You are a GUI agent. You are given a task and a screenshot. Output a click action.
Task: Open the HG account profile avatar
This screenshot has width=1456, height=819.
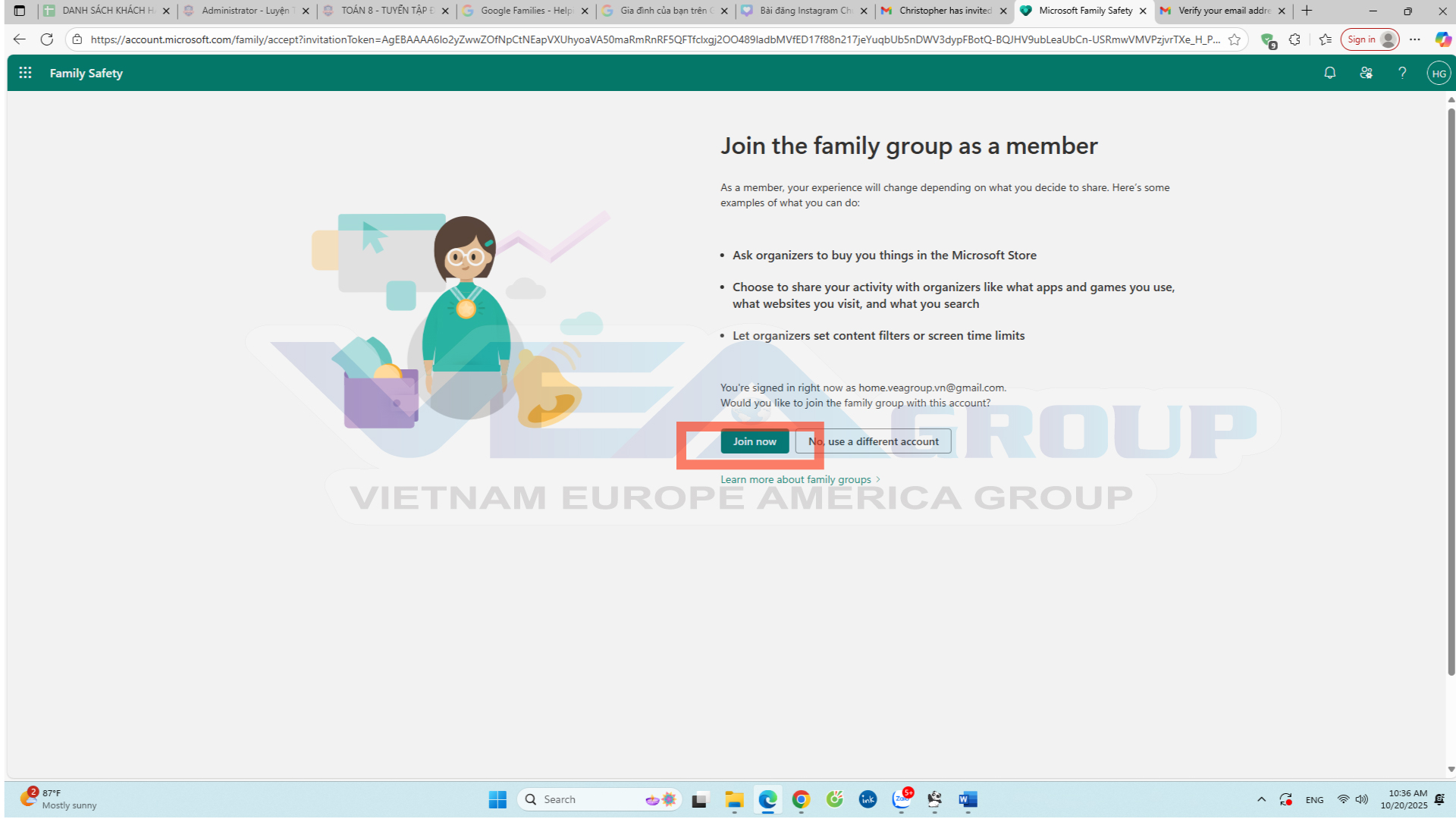1439,74
